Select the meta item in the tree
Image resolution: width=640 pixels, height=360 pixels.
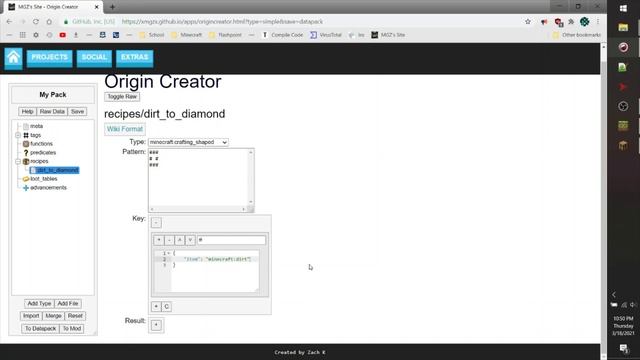click(36, 126)
